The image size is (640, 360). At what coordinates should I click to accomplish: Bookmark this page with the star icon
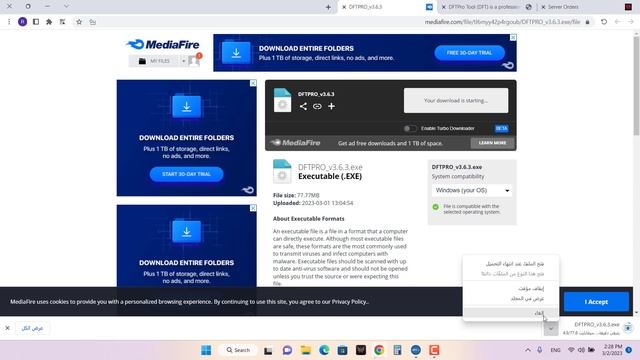point(79,22)
